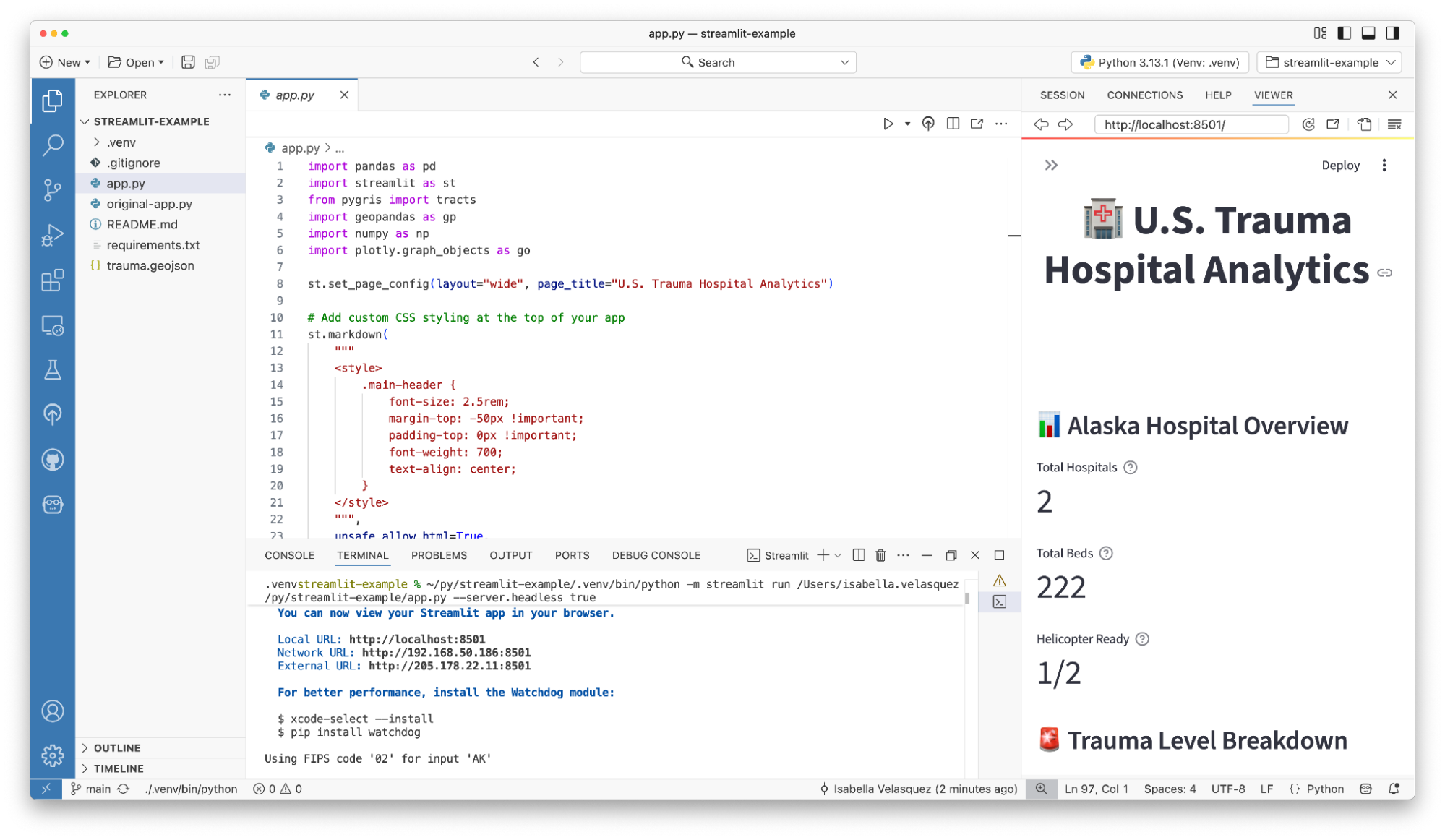Toggle the secondary sidebar visibility
The width and height of the screenshot is (1445, 840).
(1392, 33)
